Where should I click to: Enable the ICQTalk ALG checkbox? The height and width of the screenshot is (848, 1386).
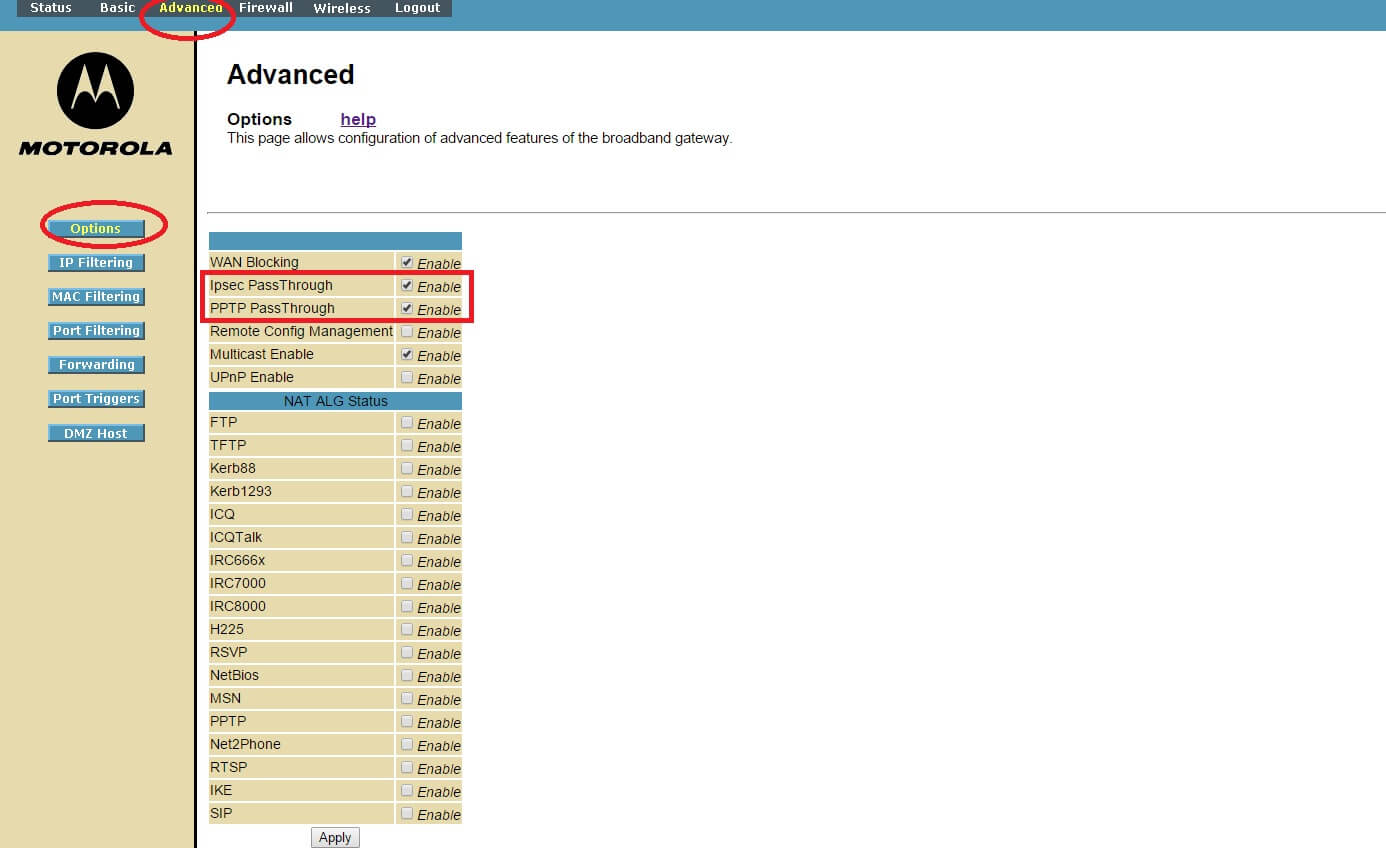coord(407,537)
